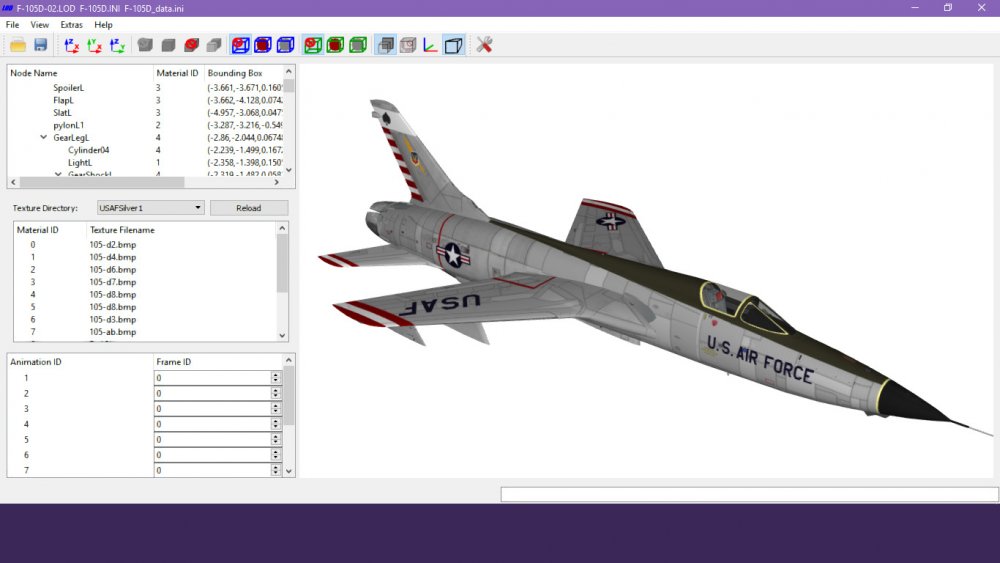Increase frame value for animation 3
1000x563 pixels.
(276, 406)
